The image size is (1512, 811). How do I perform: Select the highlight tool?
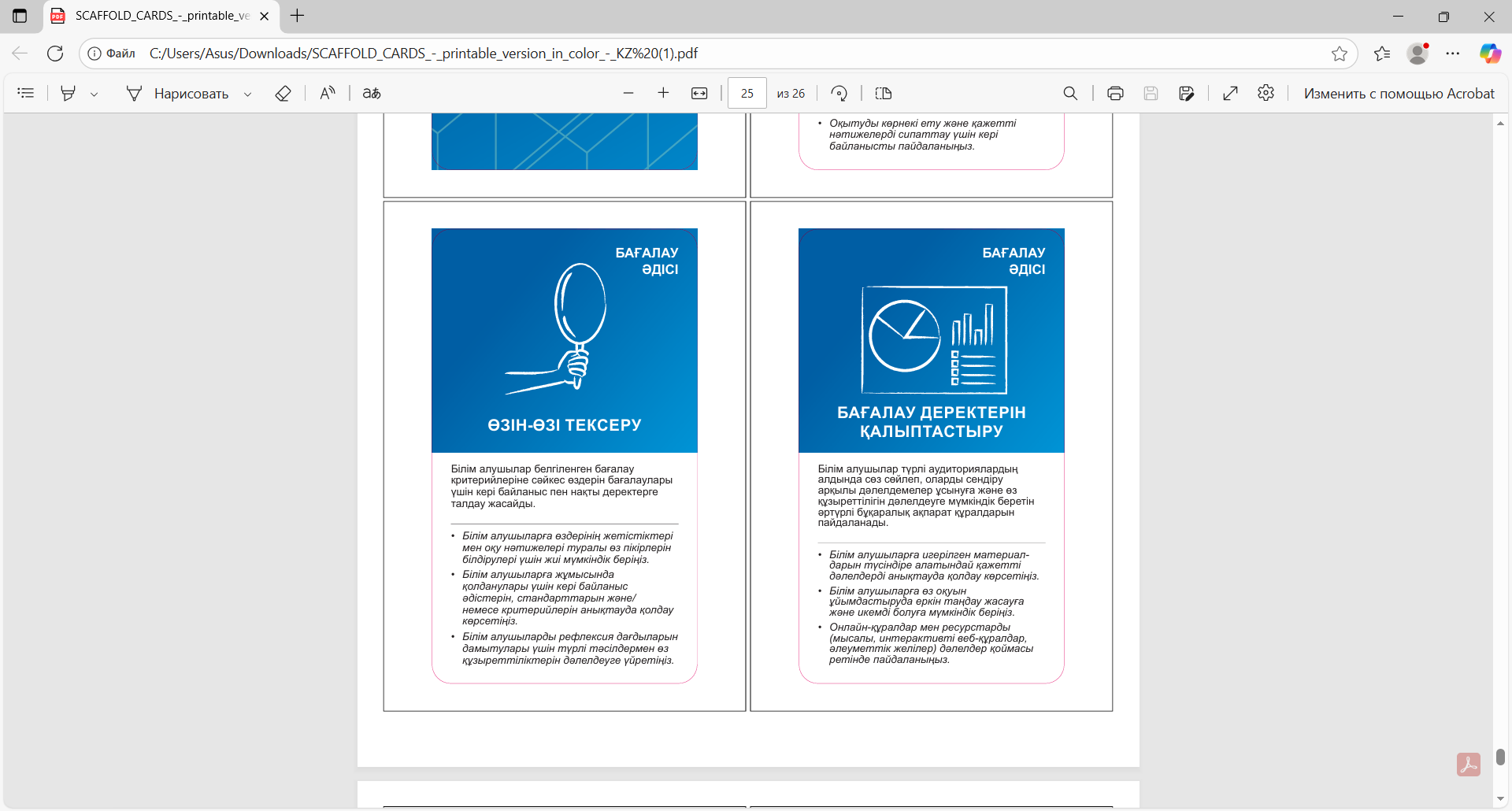(x=69, y=94)
